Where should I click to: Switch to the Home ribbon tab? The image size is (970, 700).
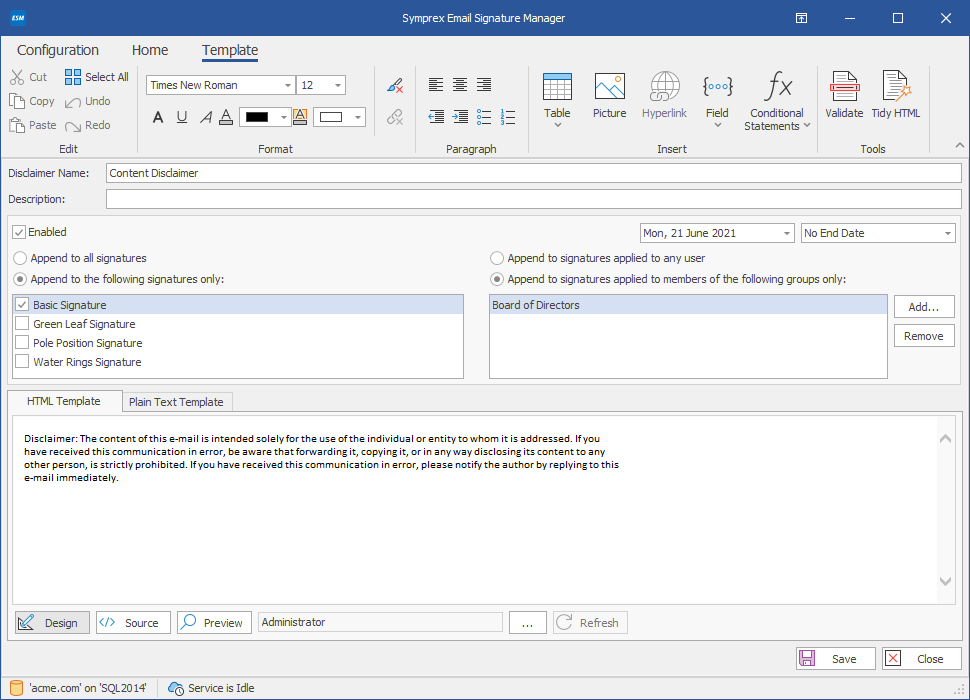[x=150, y=50]
